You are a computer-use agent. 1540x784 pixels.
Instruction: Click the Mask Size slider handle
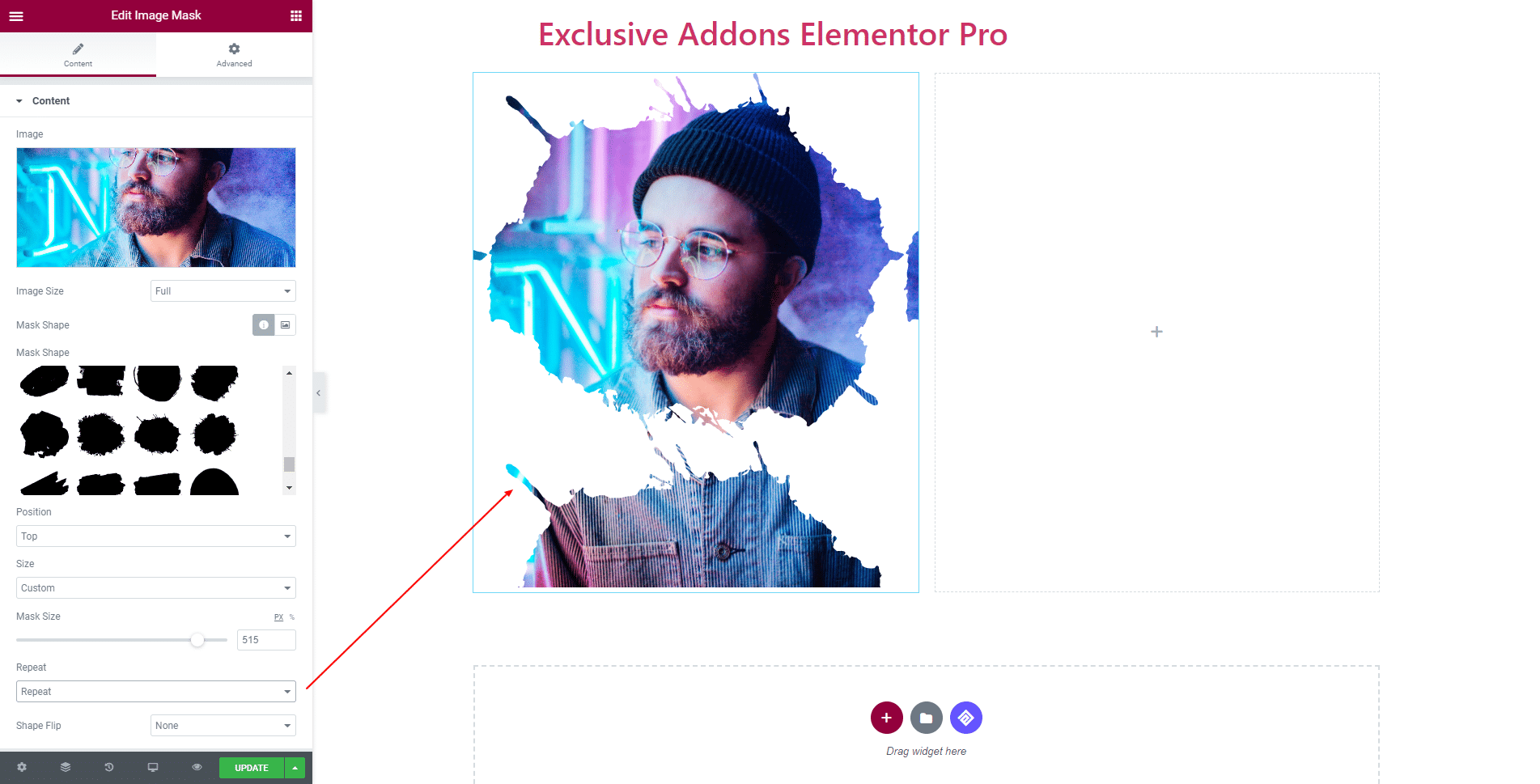point(197,640)
